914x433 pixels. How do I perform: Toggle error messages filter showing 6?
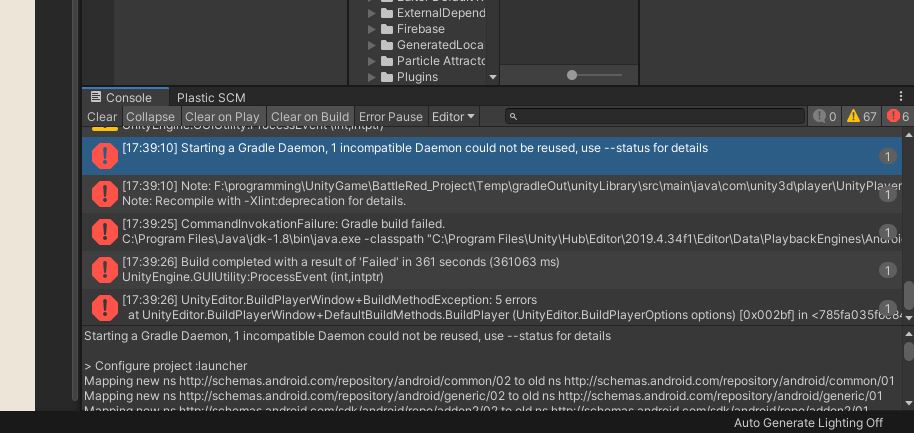[898, 117]
